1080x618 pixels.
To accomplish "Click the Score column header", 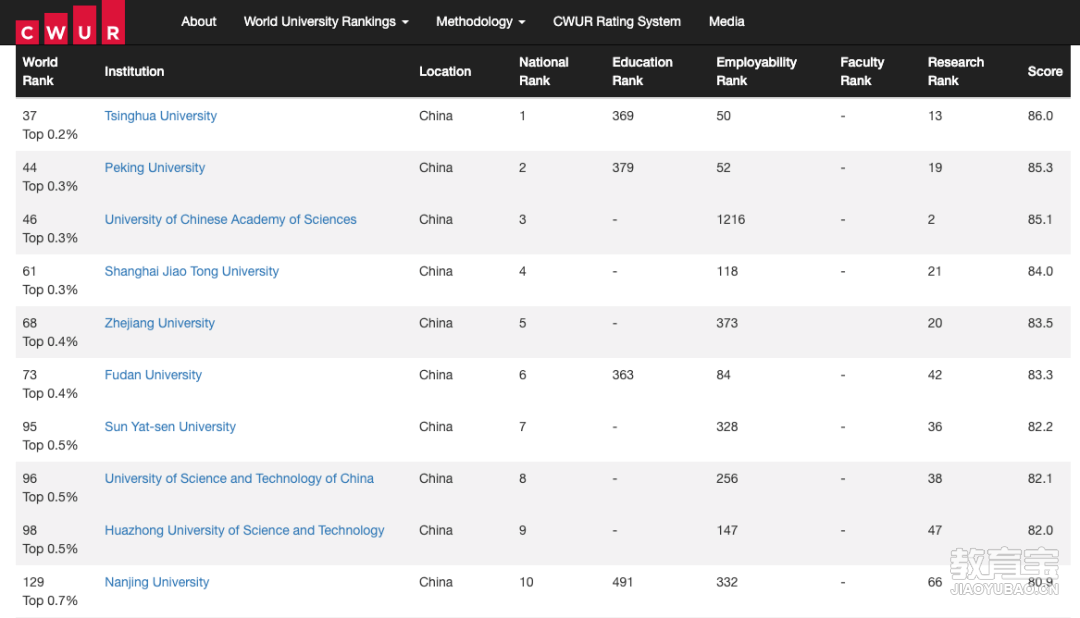I will [1045, 71].
